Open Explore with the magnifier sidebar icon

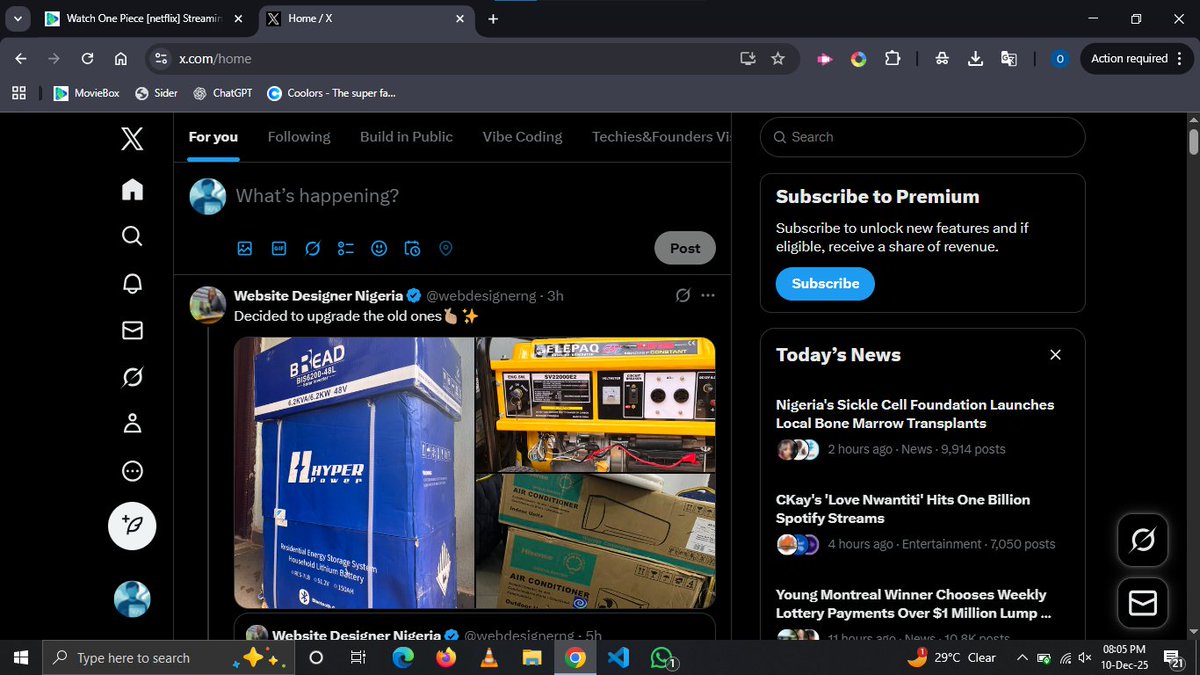[132, 236]
